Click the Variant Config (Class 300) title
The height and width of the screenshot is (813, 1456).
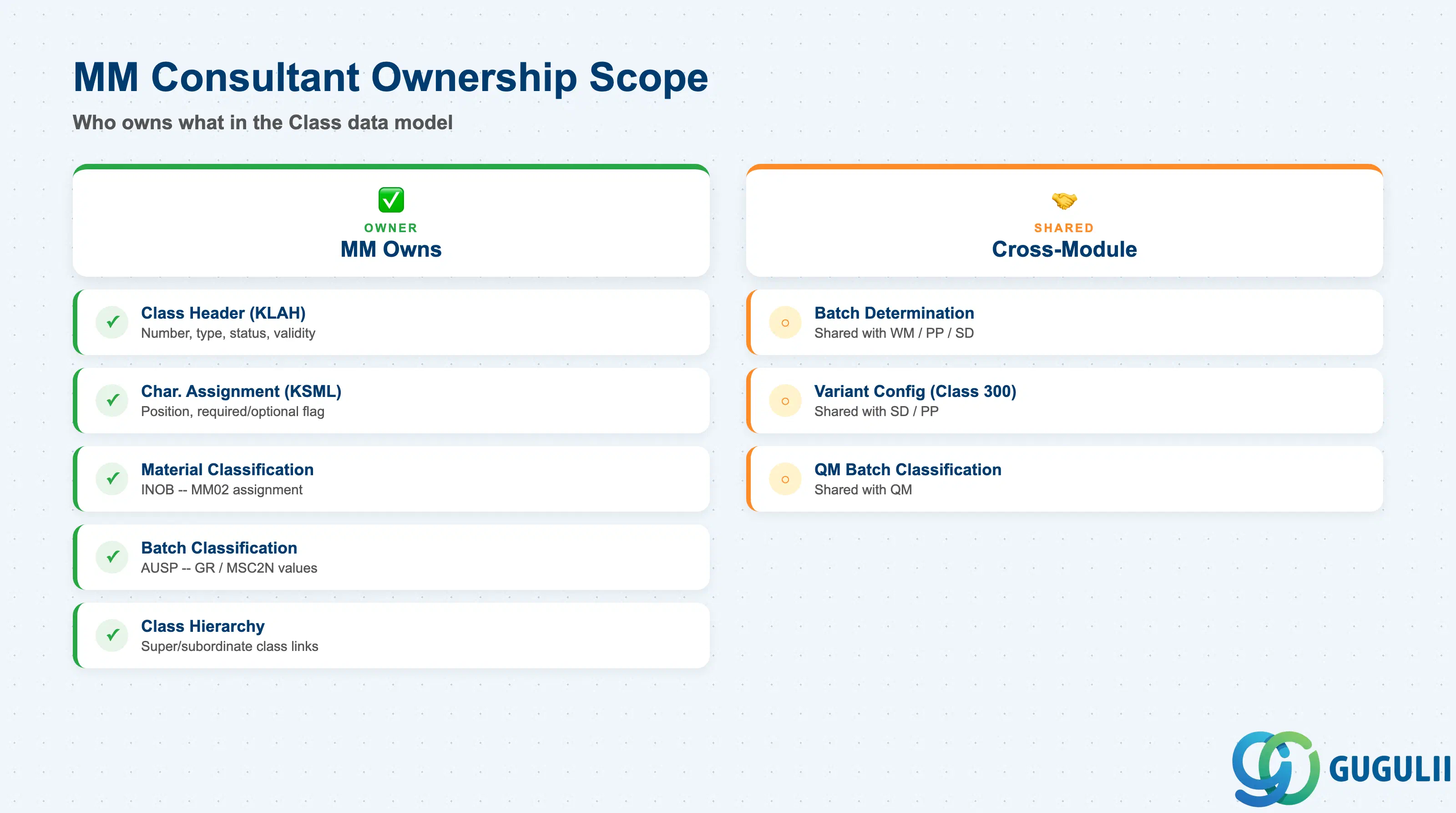(x=915, y=391)
